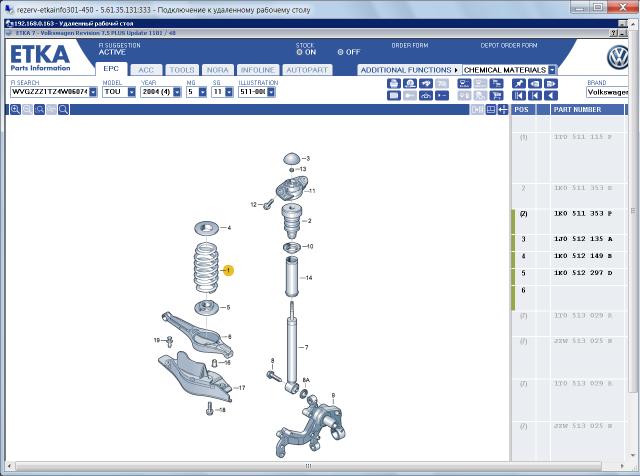The width and height of the screenshot is (640, 476).
Task: Click the Volkswagen logo
Action: (x=618, y=58)
